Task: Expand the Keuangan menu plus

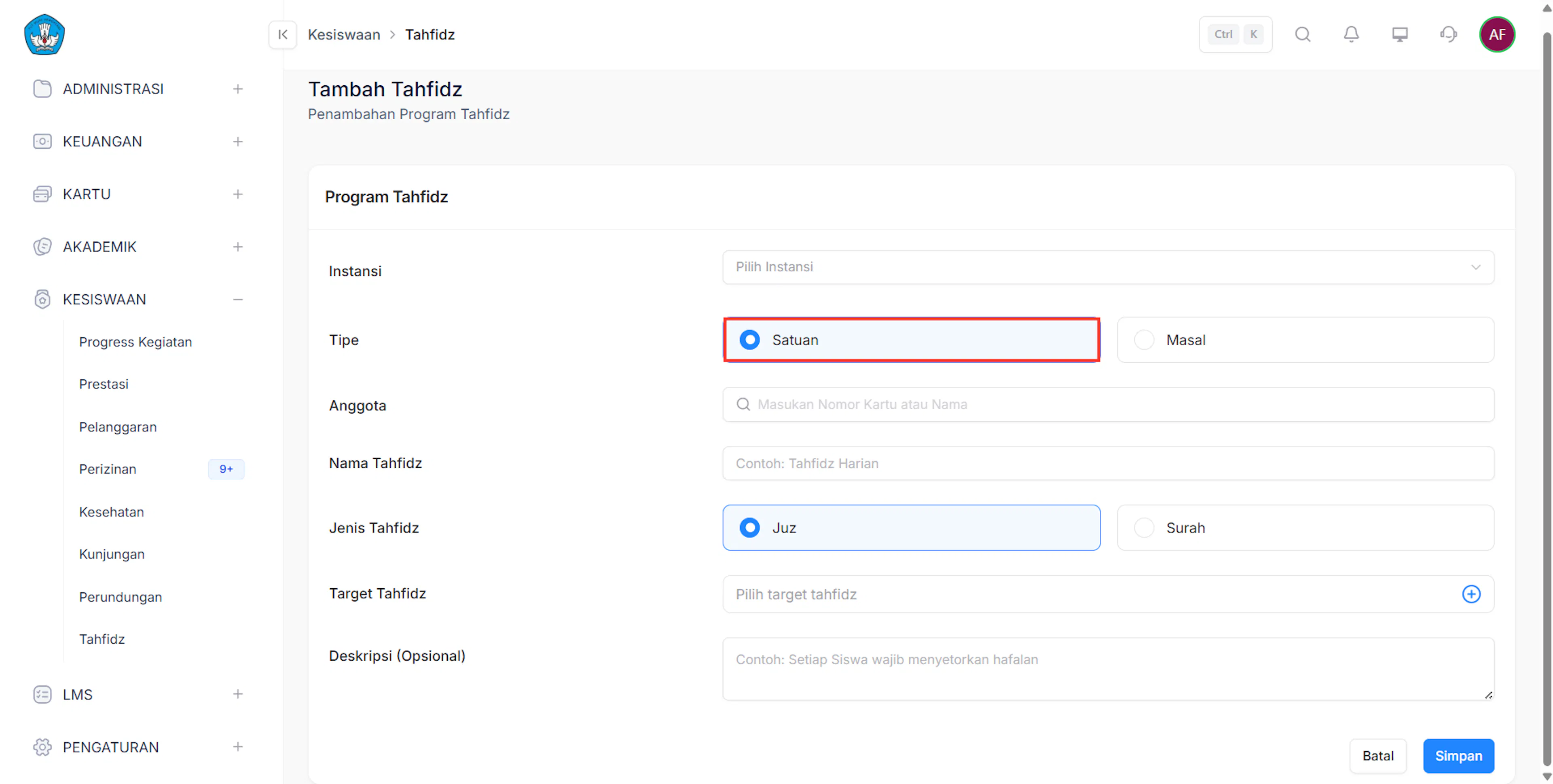Action: tap(238, 142)
